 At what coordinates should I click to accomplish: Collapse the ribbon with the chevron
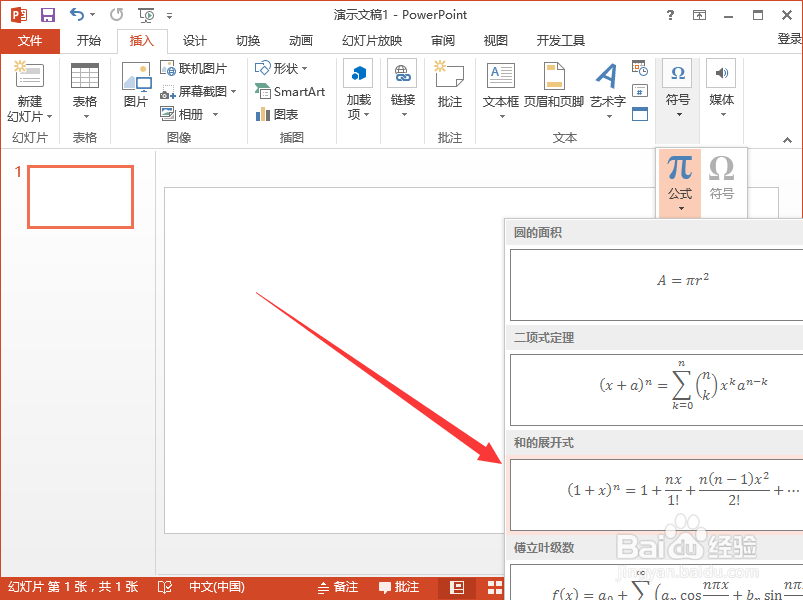pyautogui.click(x=787, y=140)
